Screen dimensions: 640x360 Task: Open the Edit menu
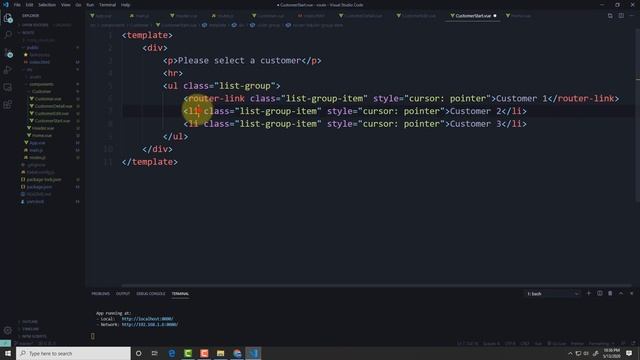(x=29, y=5)
